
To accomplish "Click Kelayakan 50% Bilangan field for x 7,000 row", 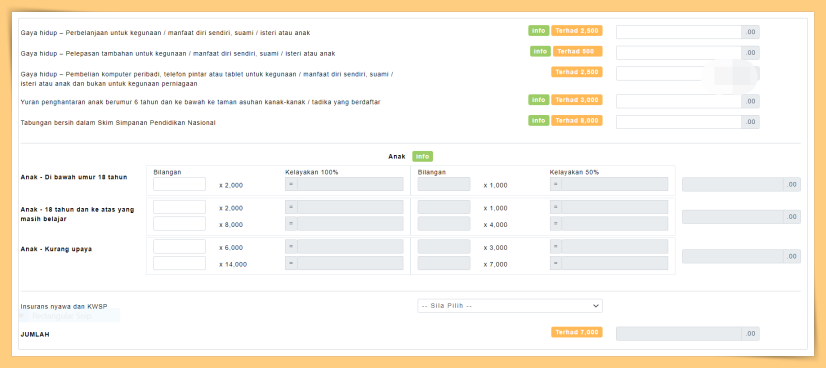I will [x=444, y=263].
